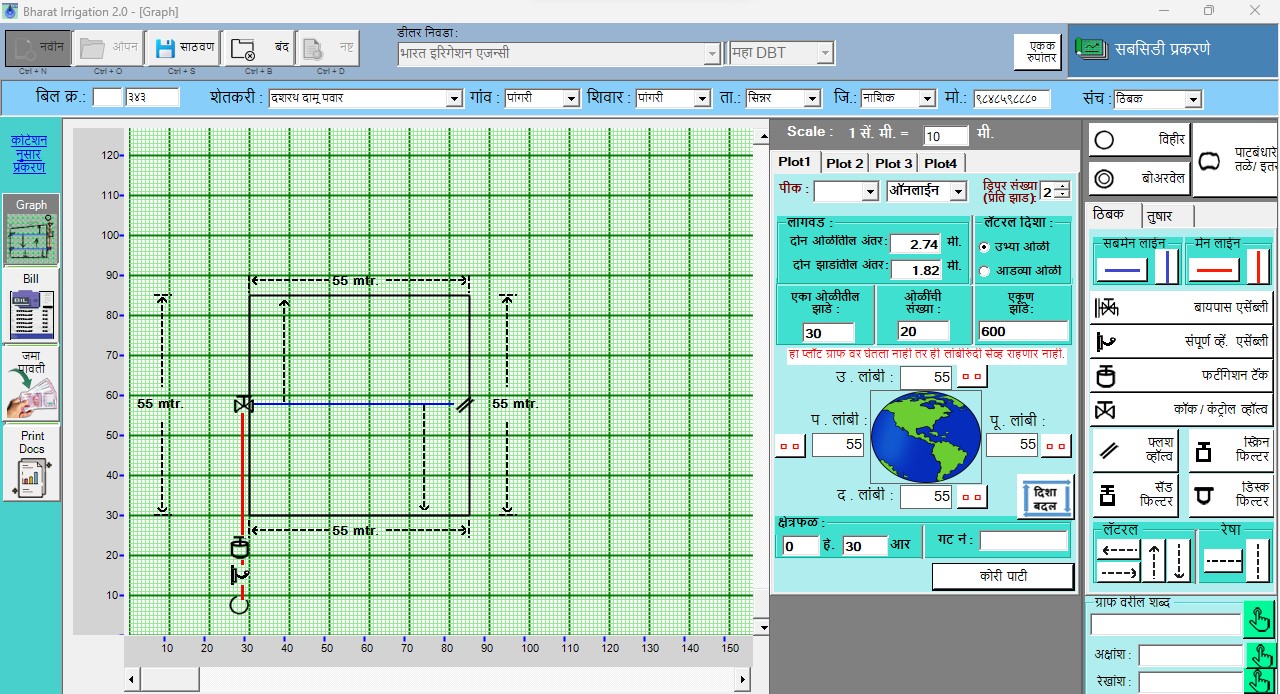The width and height of the screenshot is (1280, 694).
Task: Open the Bill section in the sidebar
Action: (x=32, y=304)
